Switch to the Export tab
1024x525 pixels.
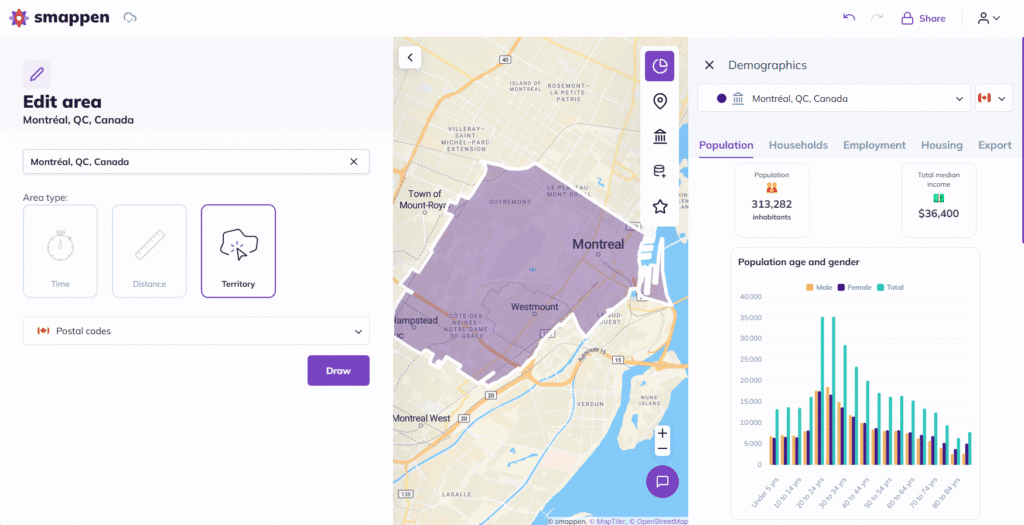(x=995, y=146)
